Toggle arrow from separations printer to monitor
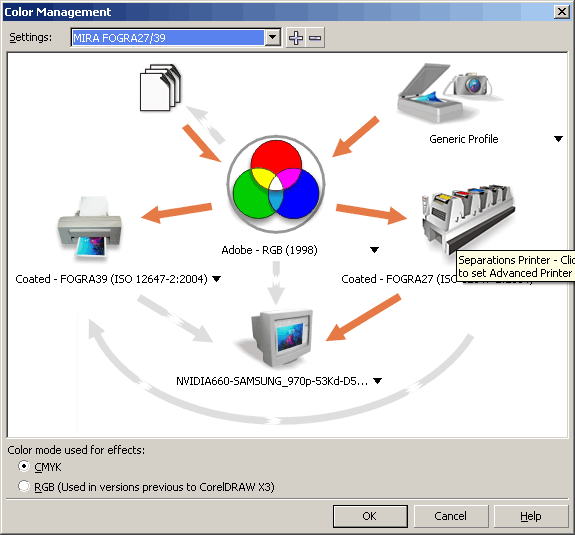Viewport: 575px width, 535px height. tap(363, 318)
